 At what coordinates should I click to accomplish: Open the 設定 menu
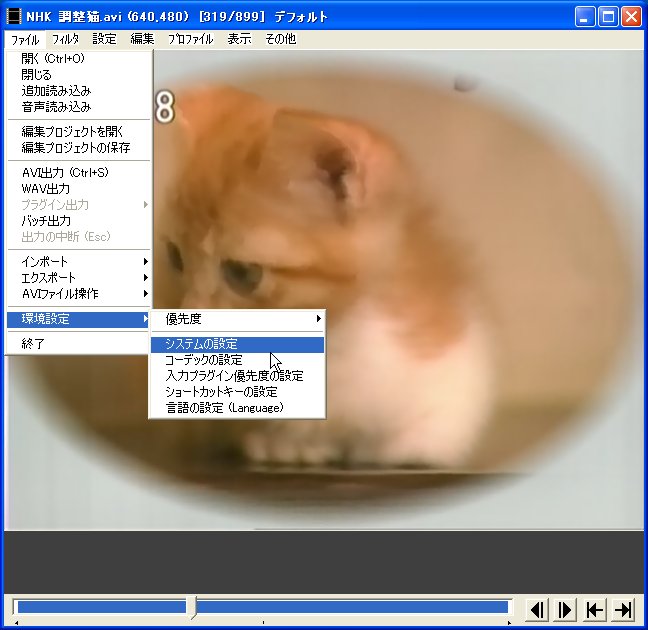click(x=104, y=39)
